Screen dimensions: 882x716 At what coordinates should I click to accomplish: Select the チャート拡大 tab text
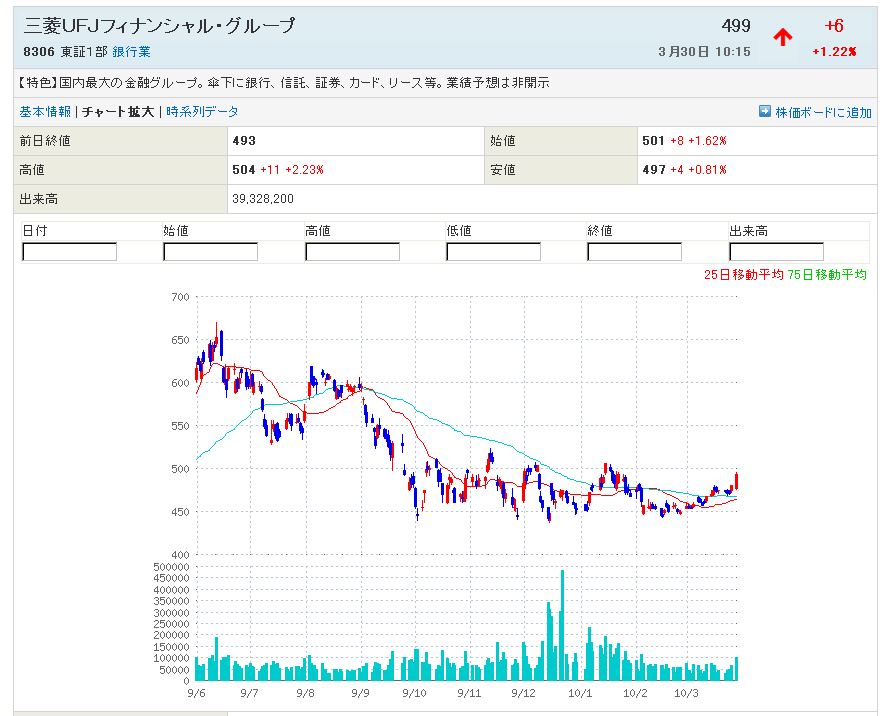pos(118,111)
